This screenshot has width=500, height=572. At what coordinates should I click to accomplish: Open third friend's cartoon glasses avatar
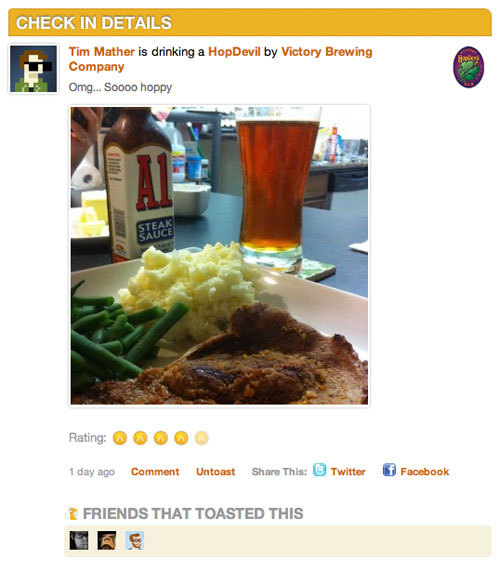[x=135, y=540]
